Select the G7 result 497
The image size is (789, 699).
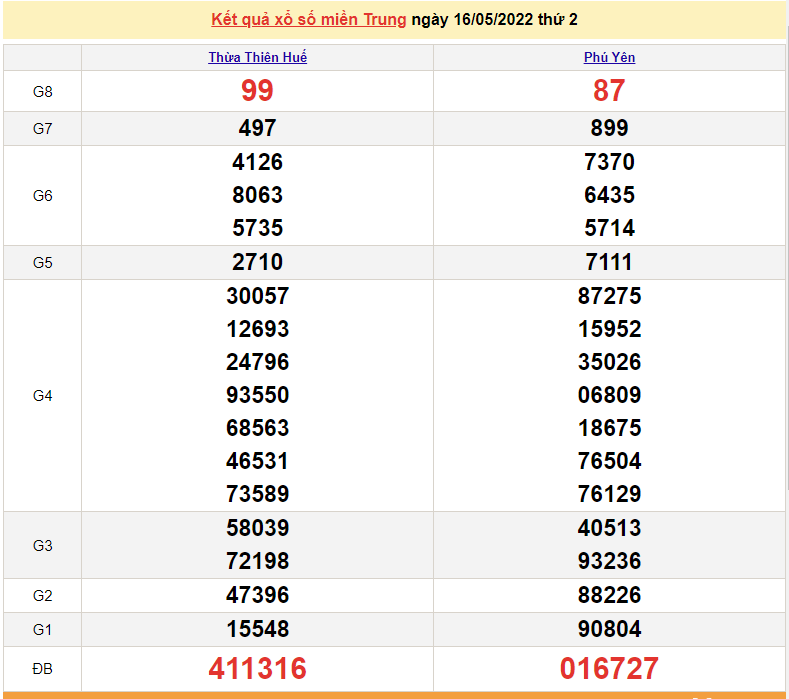point(257,128)
